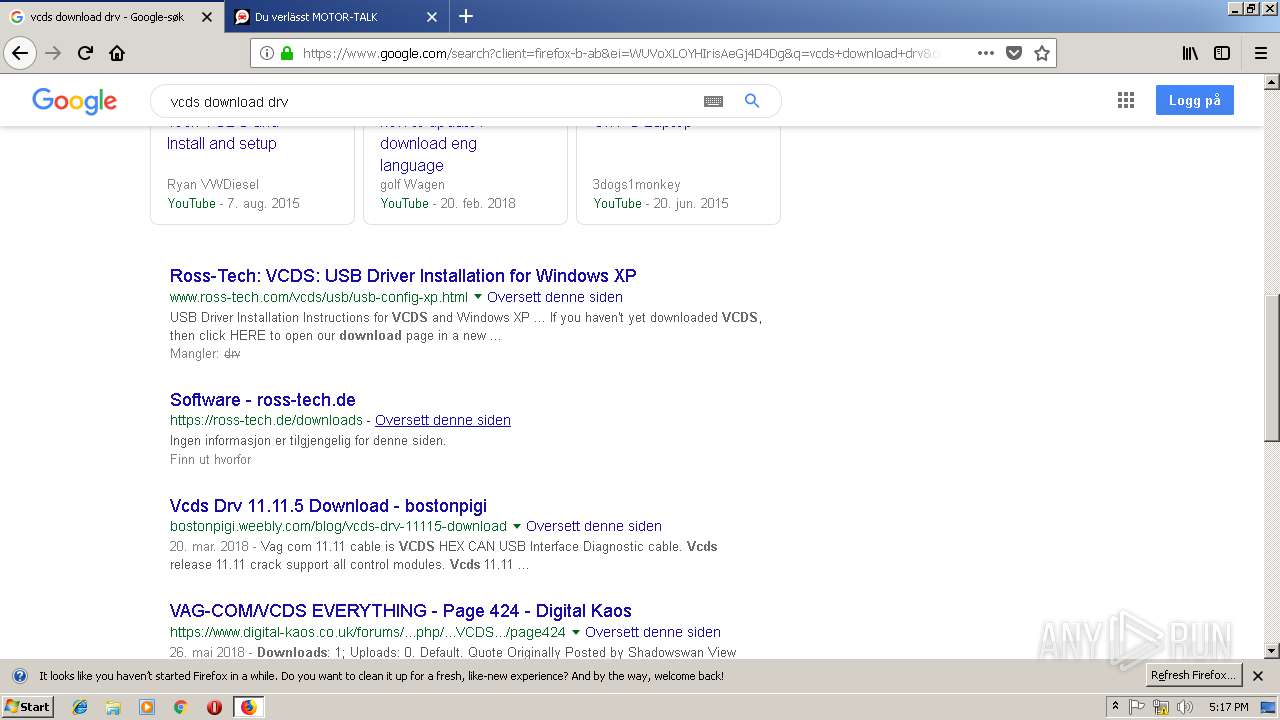Click the Refresh Firefox button
Screen dimensions: 1280x720
[1194, 675]
